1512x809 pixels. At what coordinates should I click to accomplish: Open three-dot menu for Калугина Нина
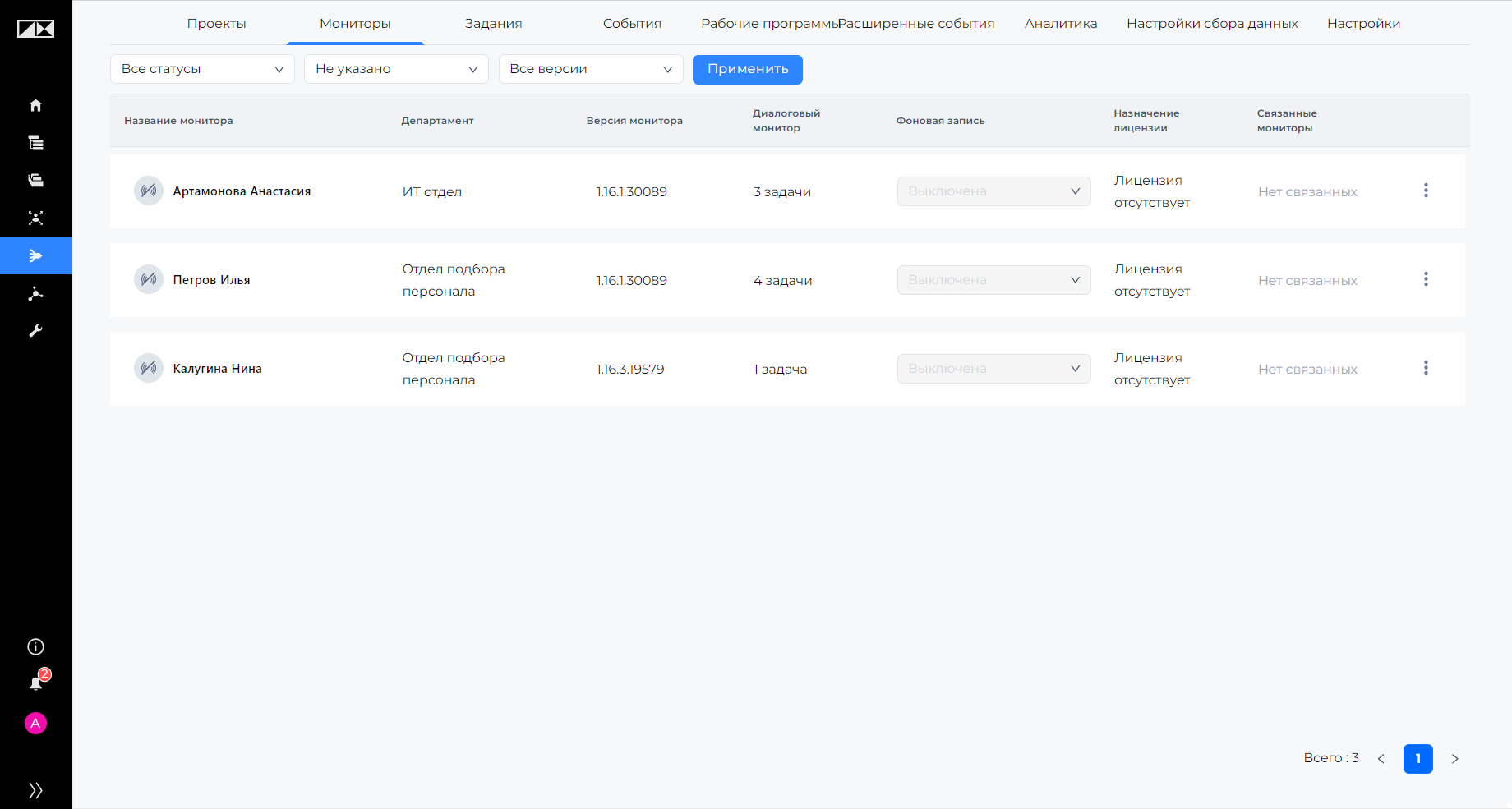coord(1426,368)
